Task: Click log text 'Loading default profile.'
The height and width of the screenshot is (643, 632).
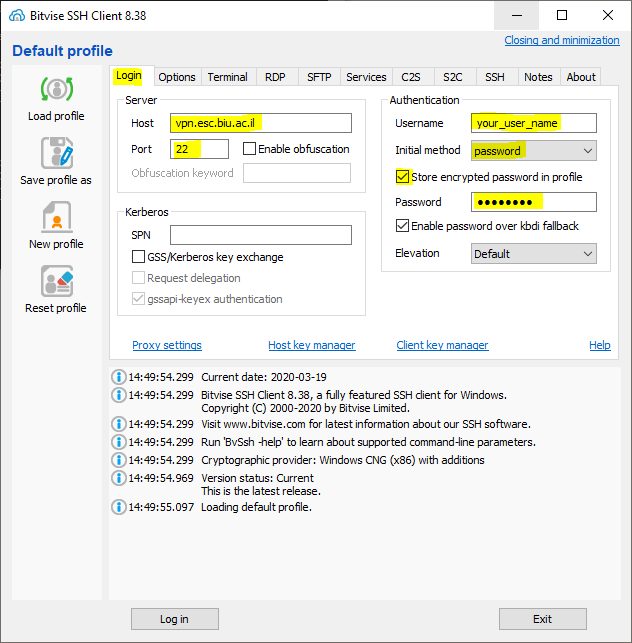Action: (256, 507)
